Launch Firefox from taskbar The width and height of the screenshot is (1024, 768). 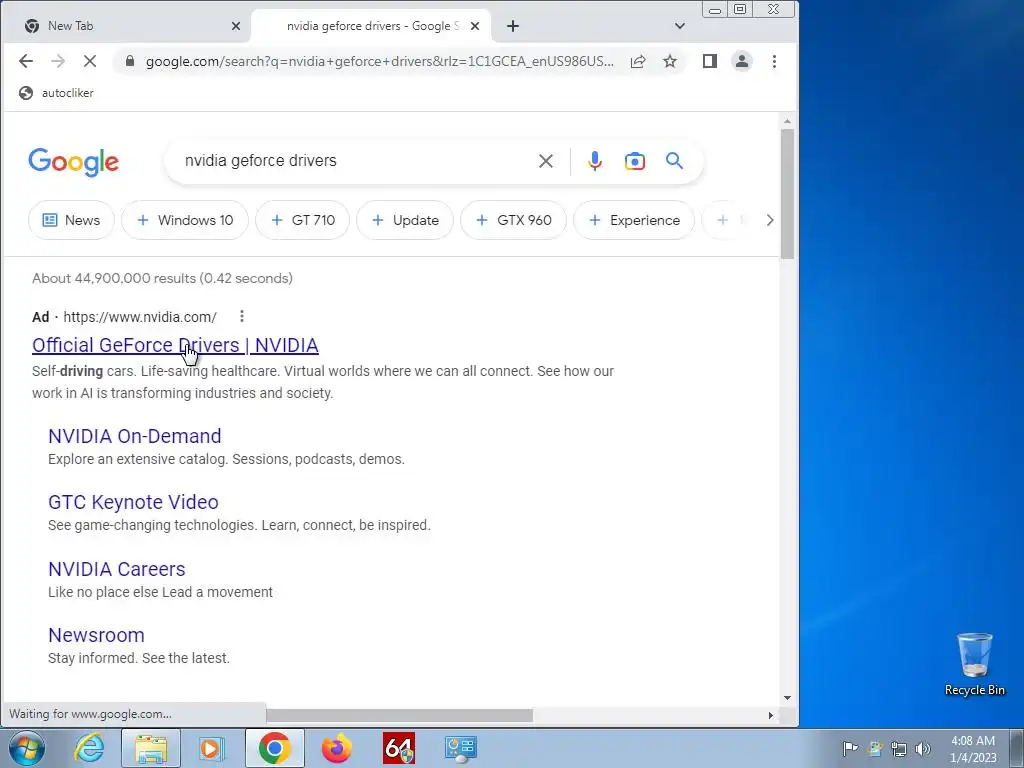pyautogui.click(x=336, y=748)
